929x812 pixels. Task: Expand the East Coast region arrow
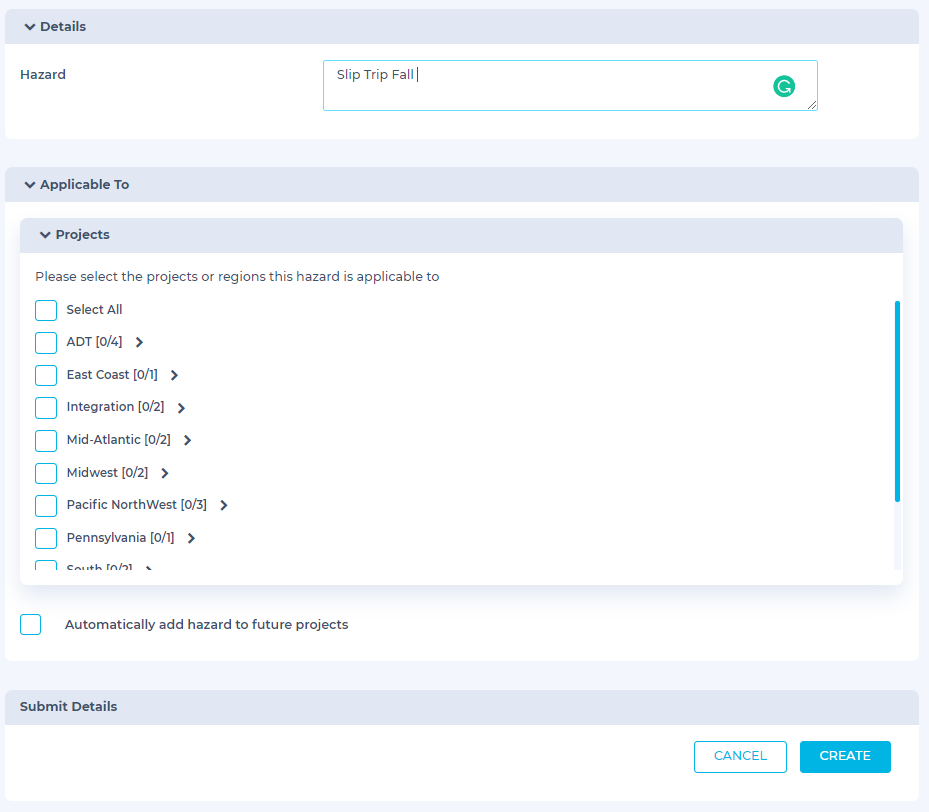click(x=174, y=375)
